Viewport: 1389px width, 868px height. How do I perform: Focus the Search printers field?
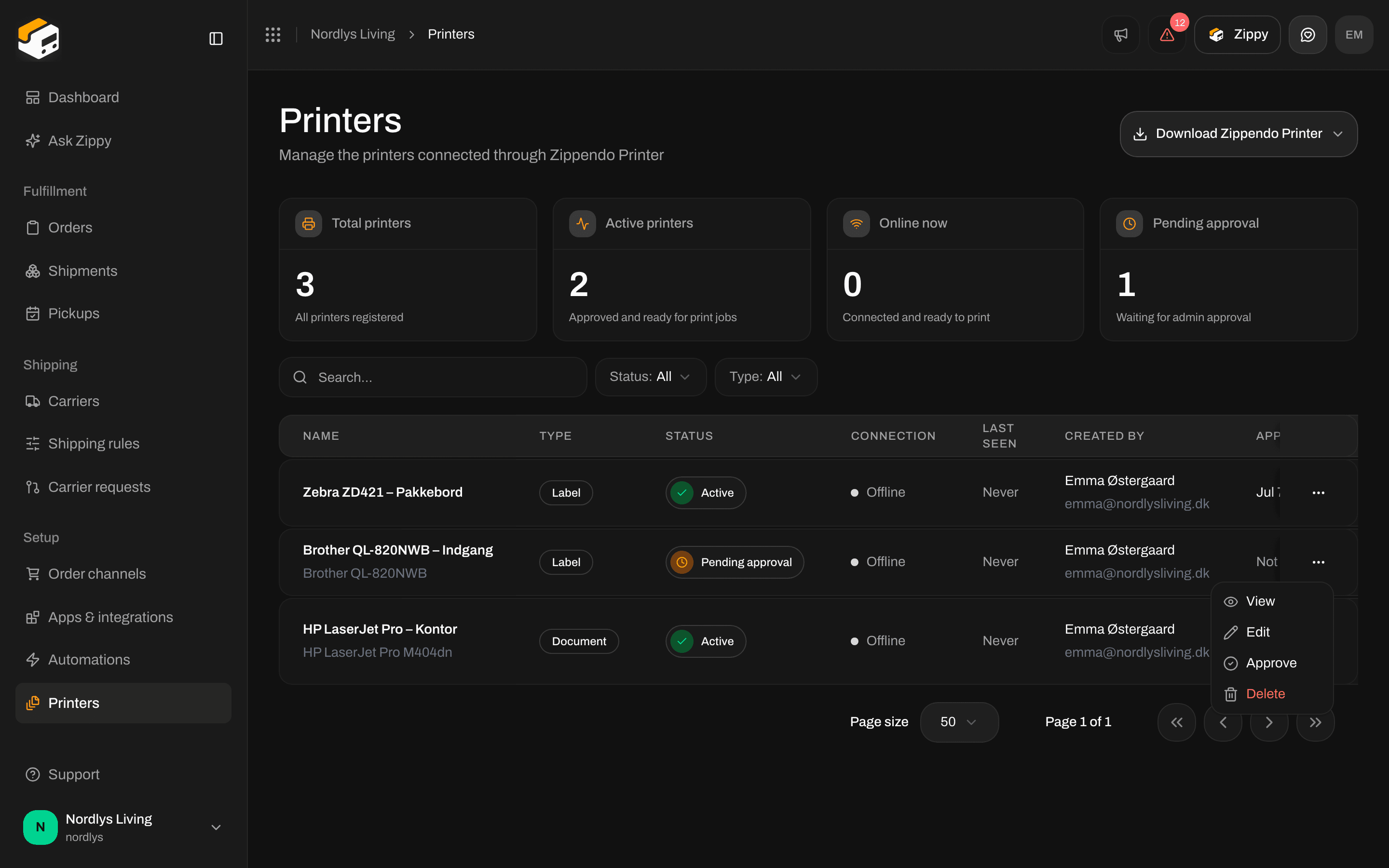pyautogui.click(x=433, y=377)
